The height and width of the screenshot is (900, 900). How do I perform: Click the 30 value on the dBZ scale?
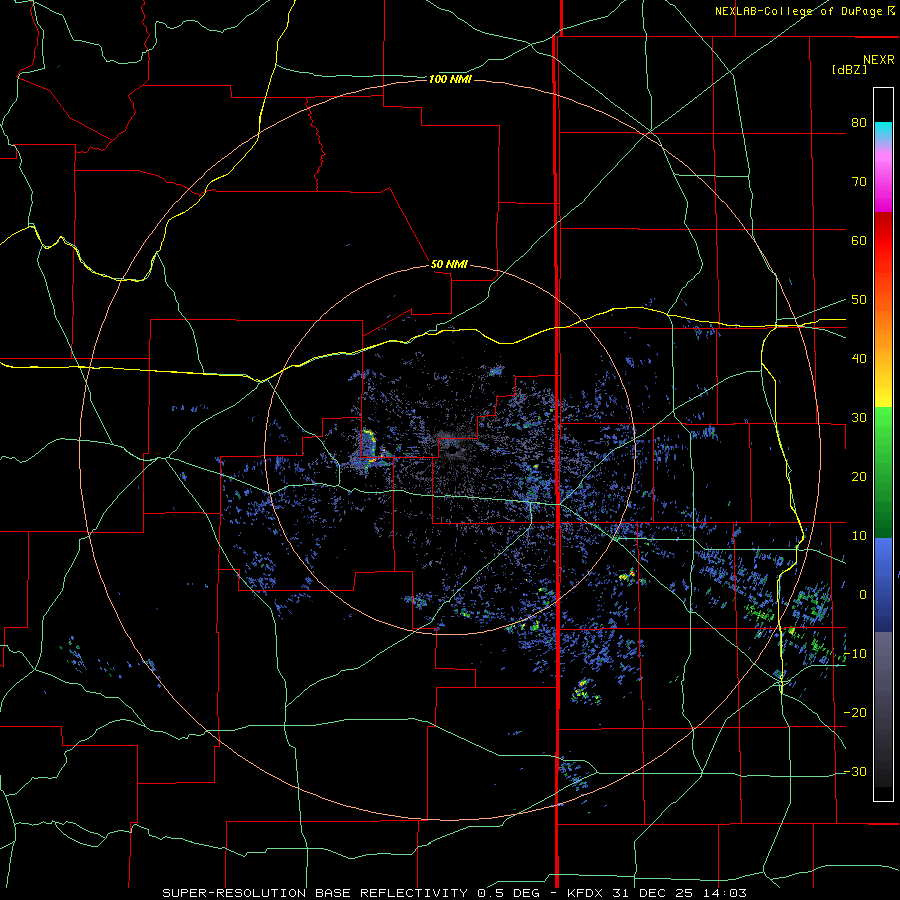pos(859,418)
